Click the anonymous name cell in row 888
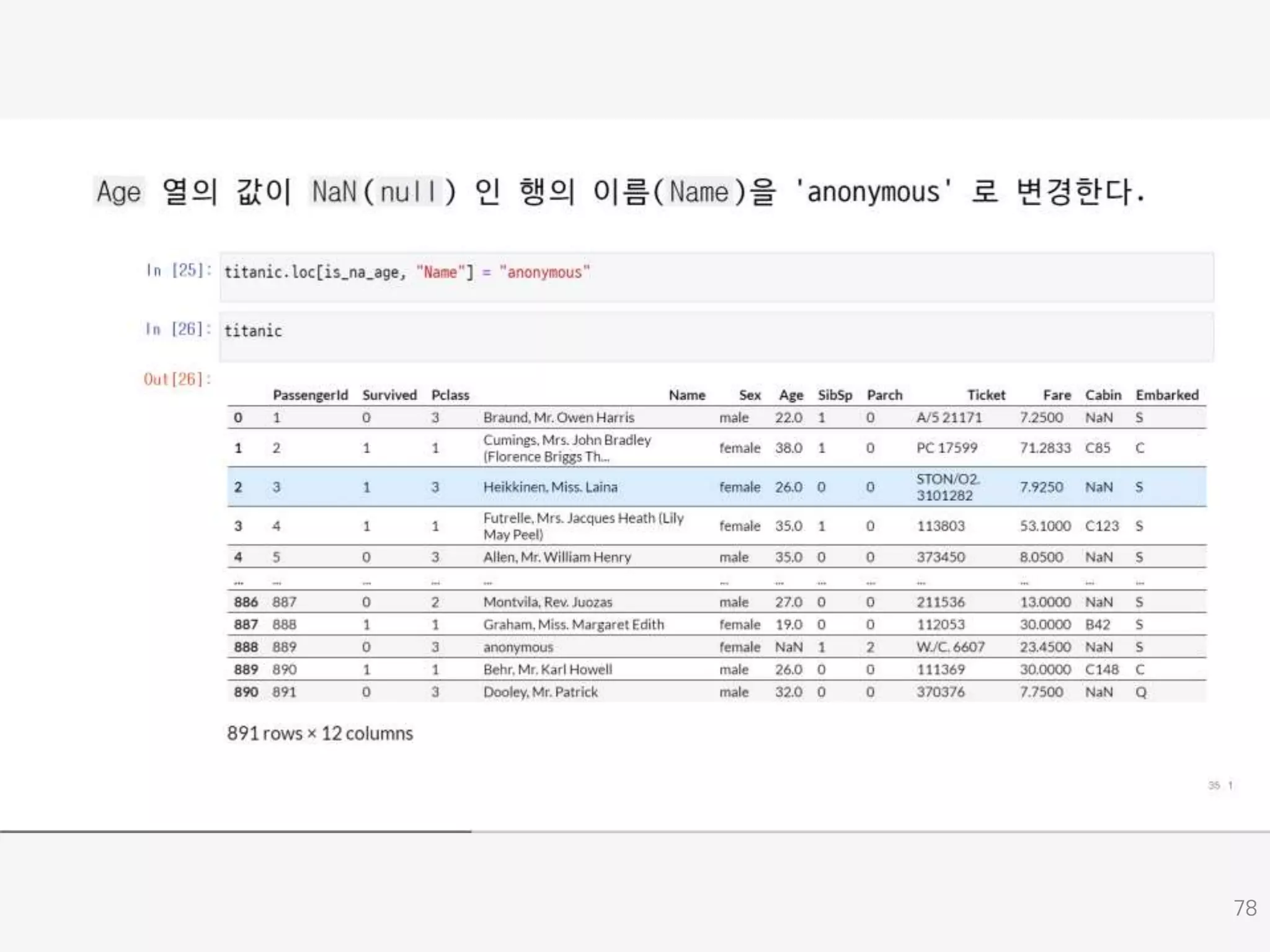 coord(518,647)
